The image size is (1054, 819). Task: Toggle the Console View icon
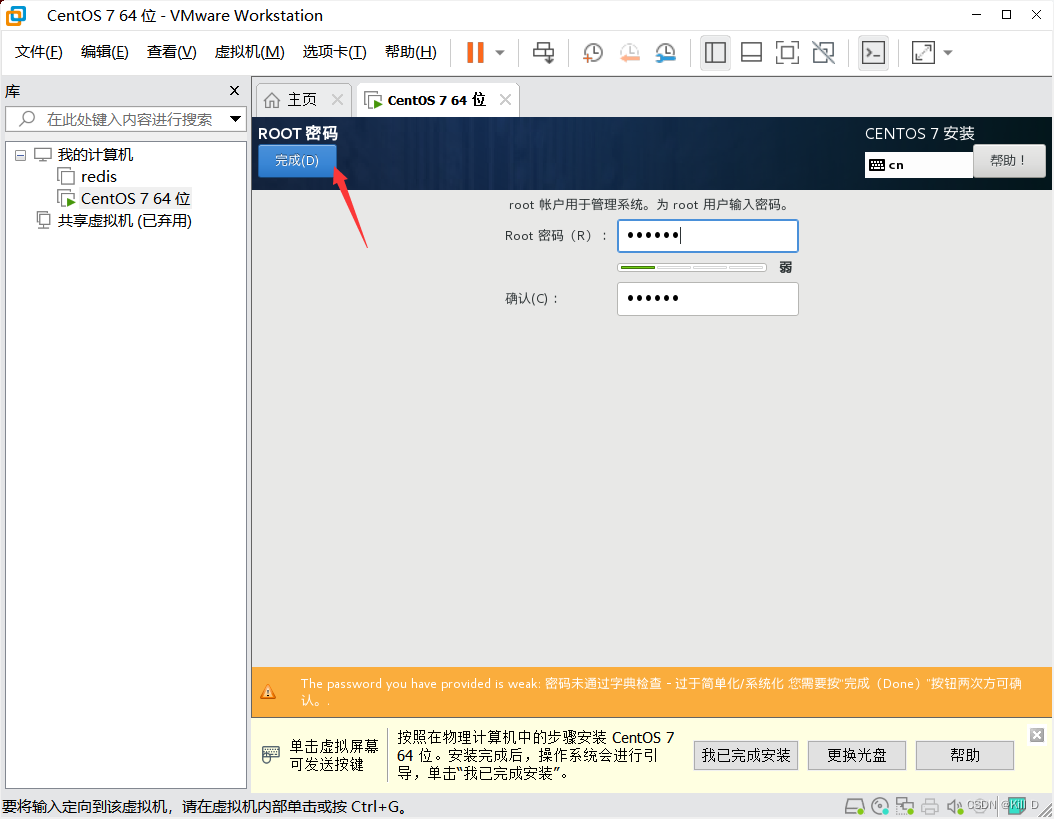click(873, 53)
